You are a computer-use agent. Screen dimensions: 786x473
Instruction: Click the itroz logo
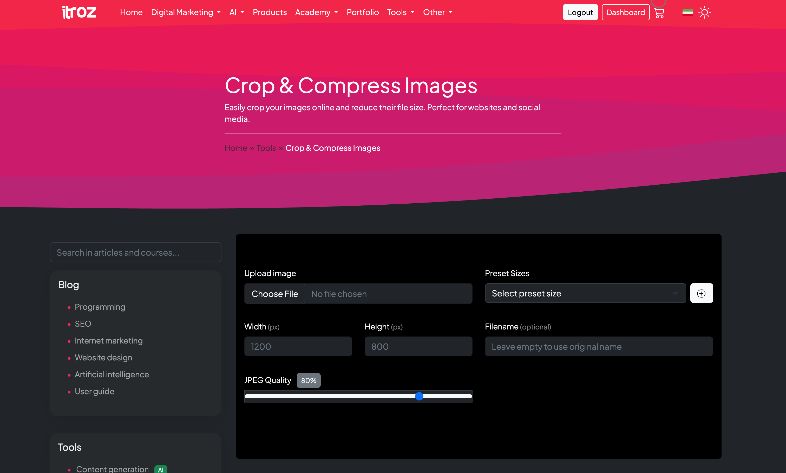(x=79, y=12)
